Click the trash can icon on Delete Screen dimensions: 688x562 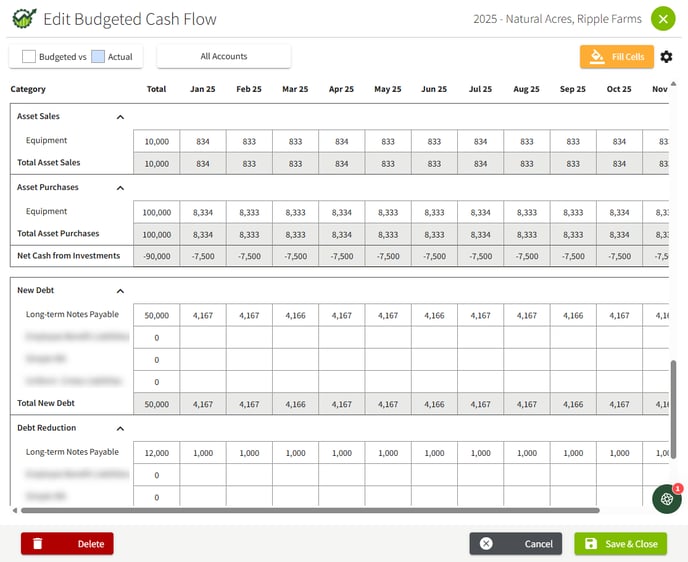pyautogui.click(x=38, y=544)
